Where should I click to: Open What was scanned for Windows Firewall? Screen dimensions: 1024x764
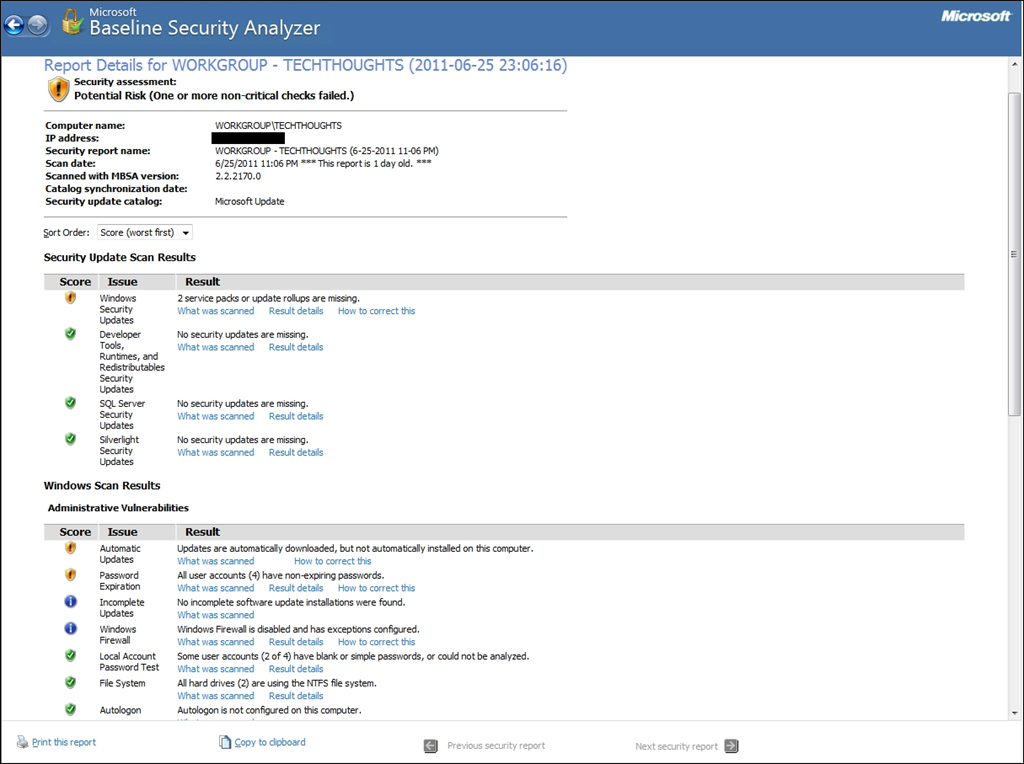click(216, 642)
